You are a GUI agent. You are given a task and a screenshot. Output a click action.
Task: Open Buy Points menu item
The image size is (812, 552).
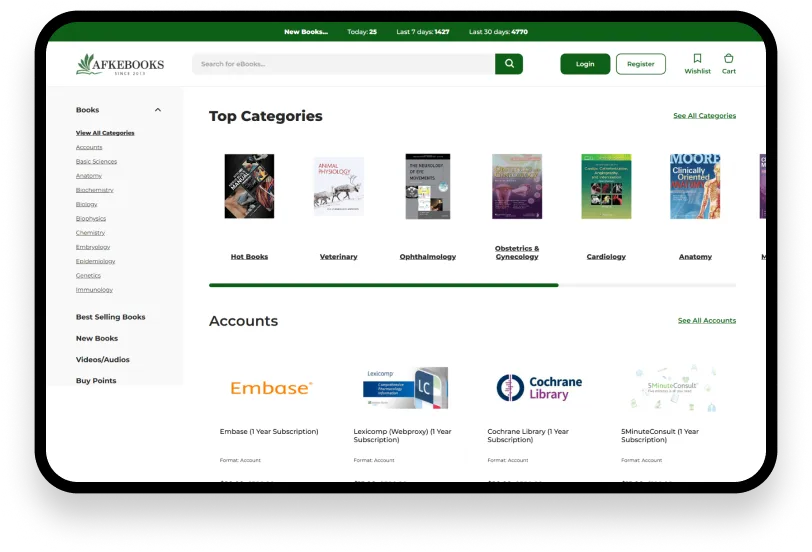[x=96, y=381]
